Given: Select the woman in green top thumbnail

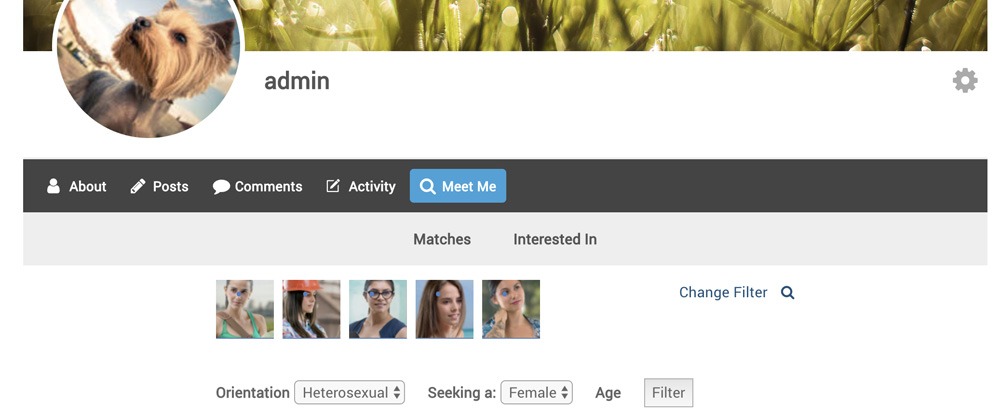Looking at the screenshot, I should click(x=245, y=309).
